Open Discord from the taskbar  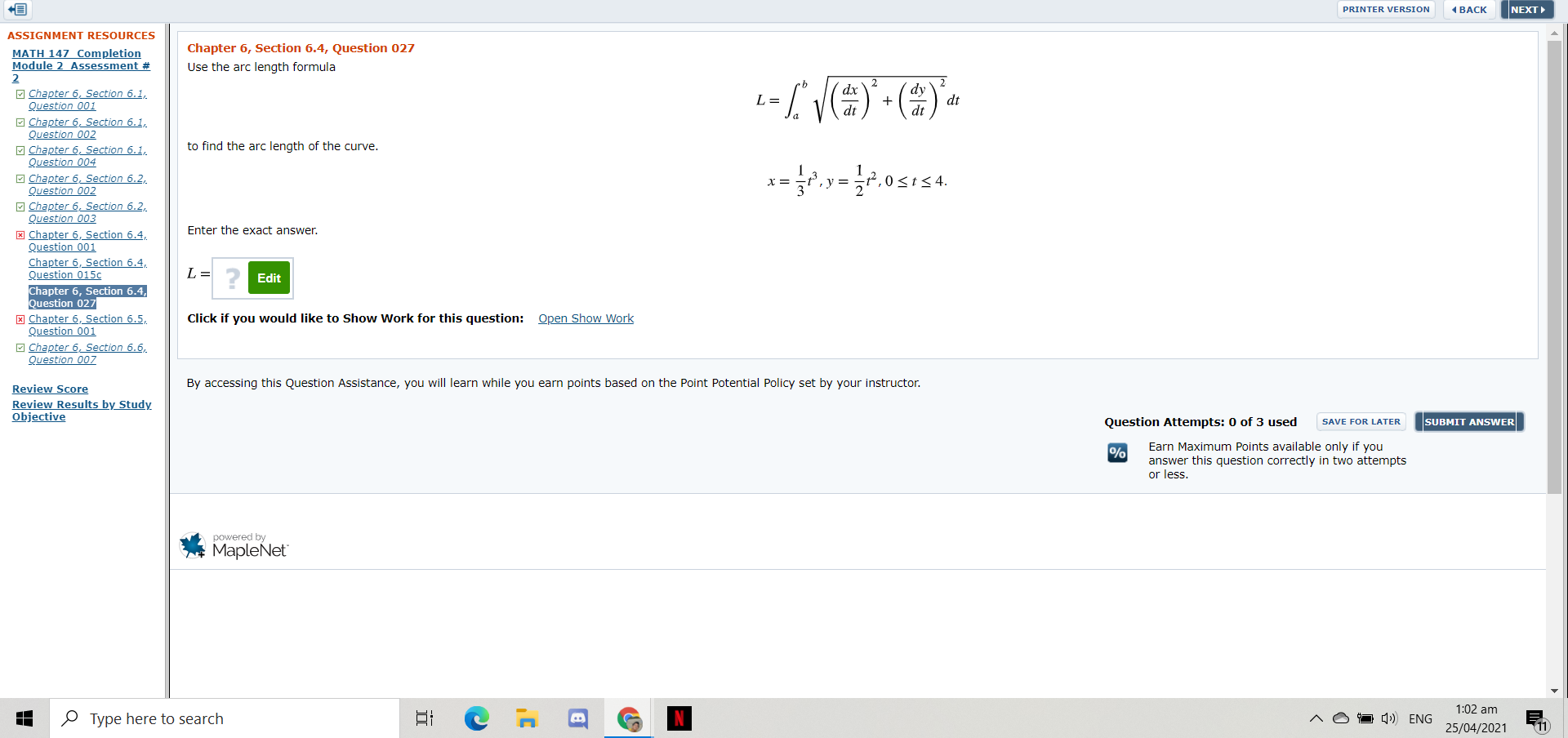coord(577,718)
